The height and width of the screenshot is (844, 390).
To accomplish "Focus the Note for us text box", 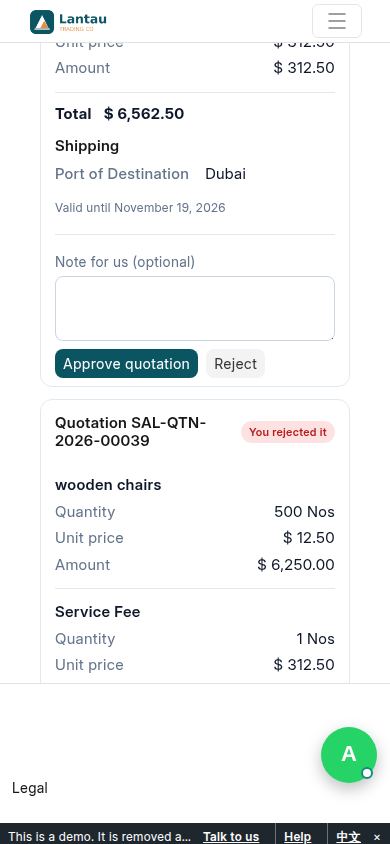I will pyautogui.click(x=195, y=308).
